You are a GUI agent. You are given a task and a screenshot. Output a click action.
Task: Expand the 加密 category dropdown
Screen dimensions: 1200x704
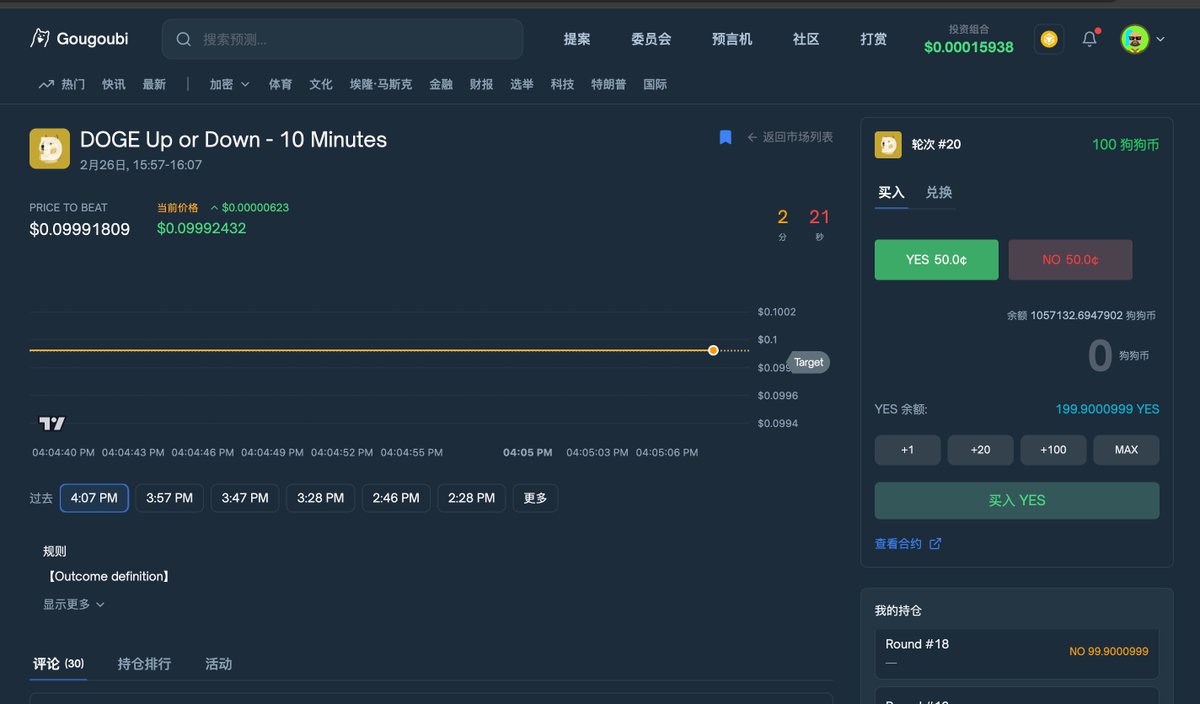tap(230, 84)
